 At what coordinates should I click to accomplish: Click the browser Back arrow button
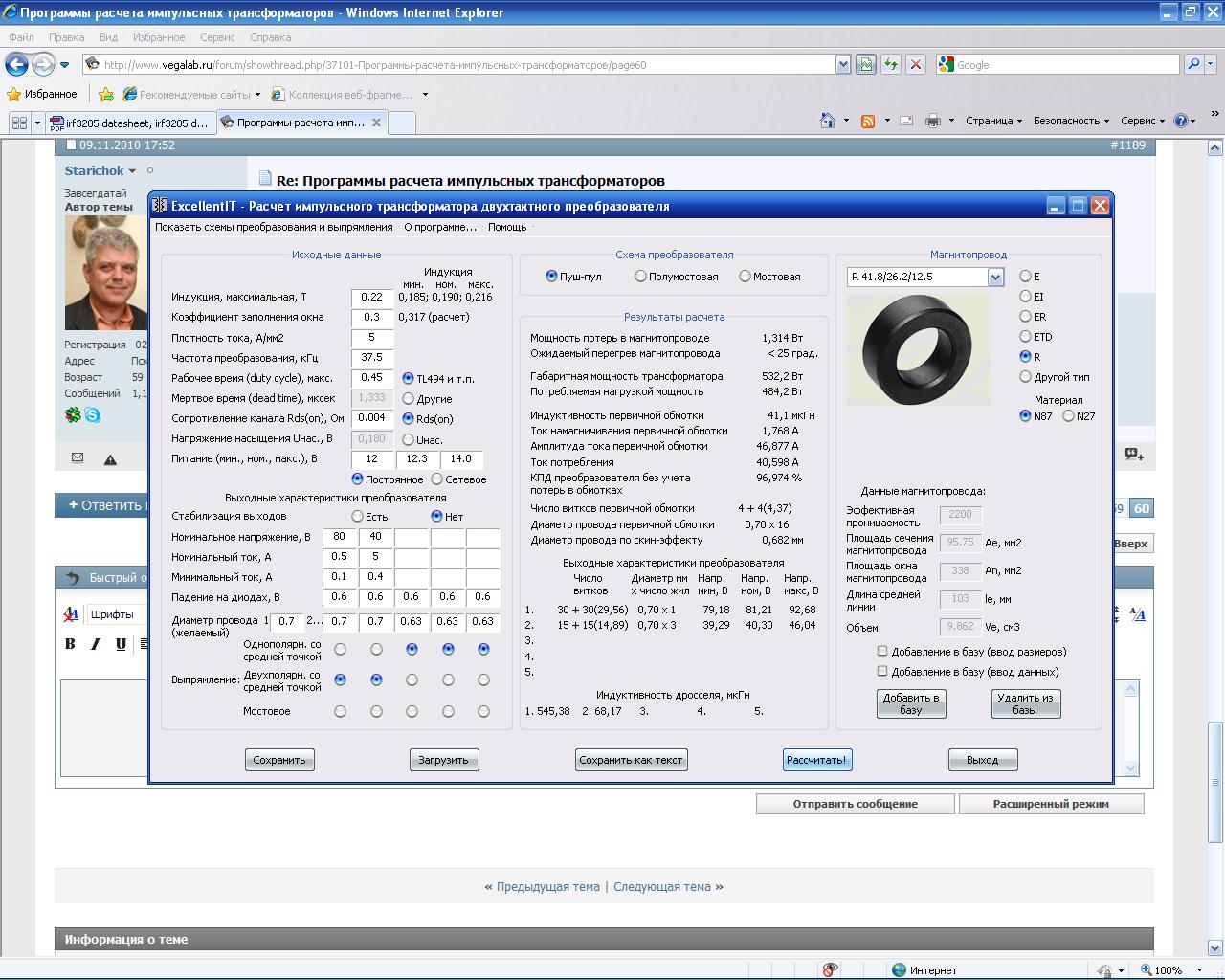16,65
